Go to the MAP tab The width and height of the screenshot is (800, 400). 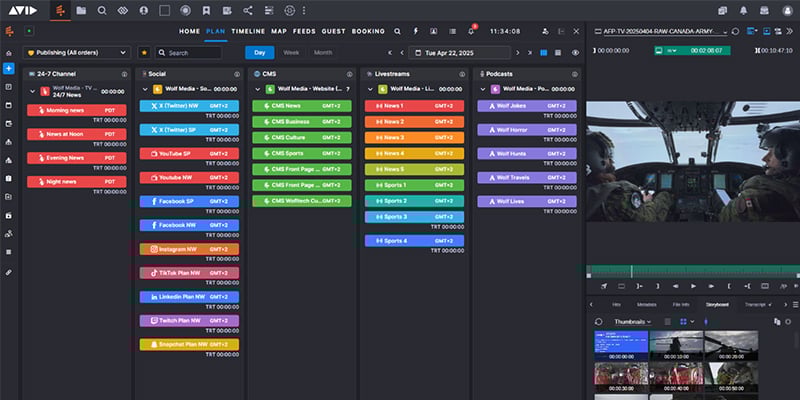tap(279, 31)
